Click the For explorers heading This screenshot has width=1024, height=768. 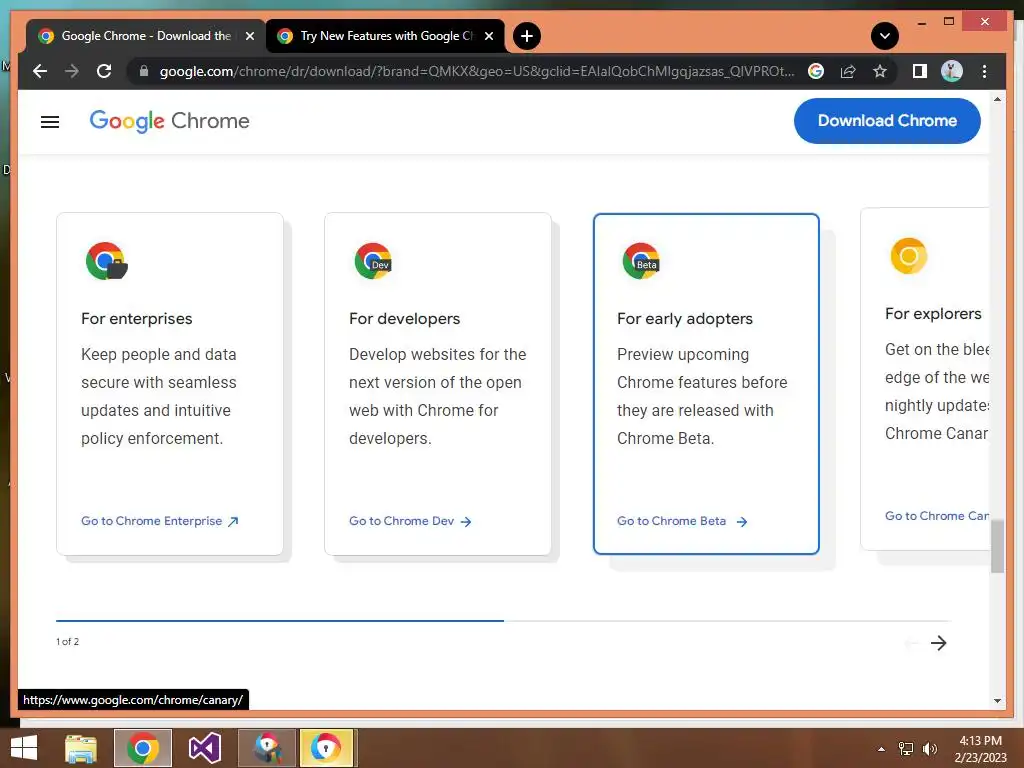pos(933,313)
